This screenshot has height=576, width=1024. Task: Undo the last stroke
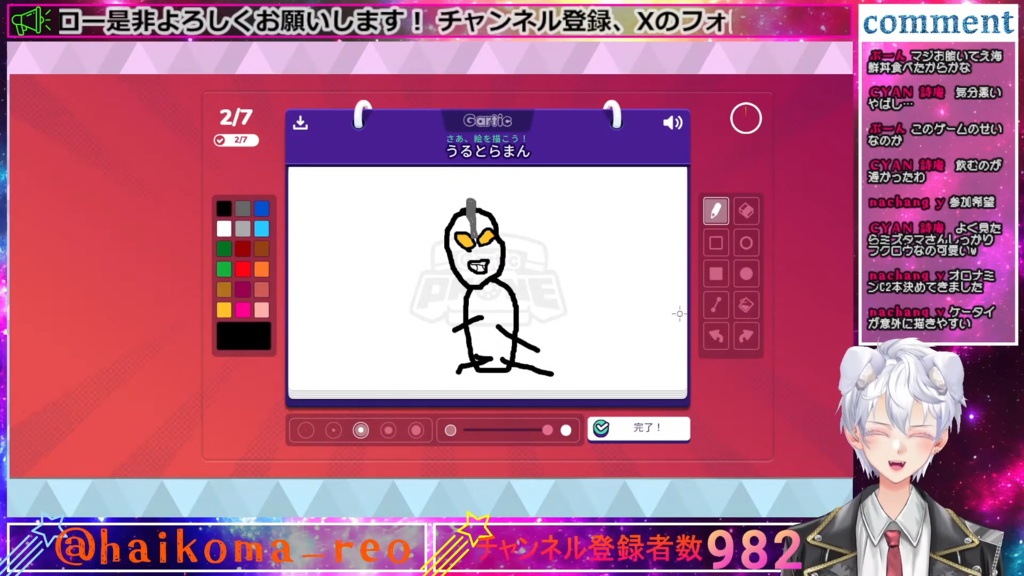(716, 336)
